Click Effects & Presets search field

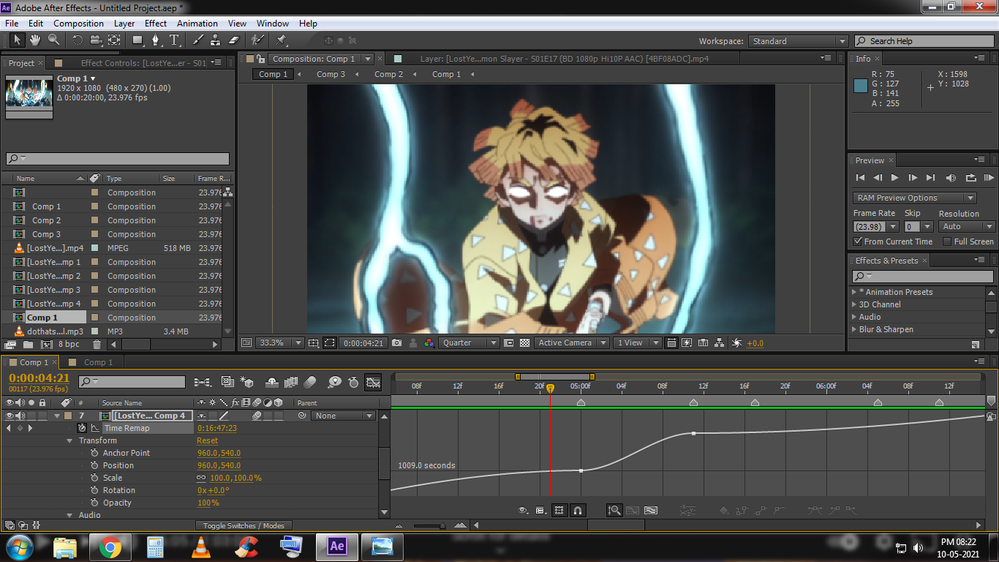(923, 276)
